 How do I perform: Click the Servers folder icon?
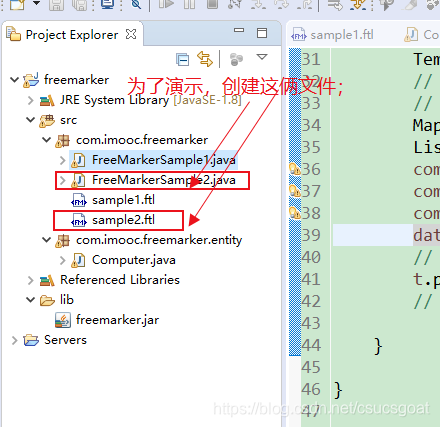[x=31, y=340]
